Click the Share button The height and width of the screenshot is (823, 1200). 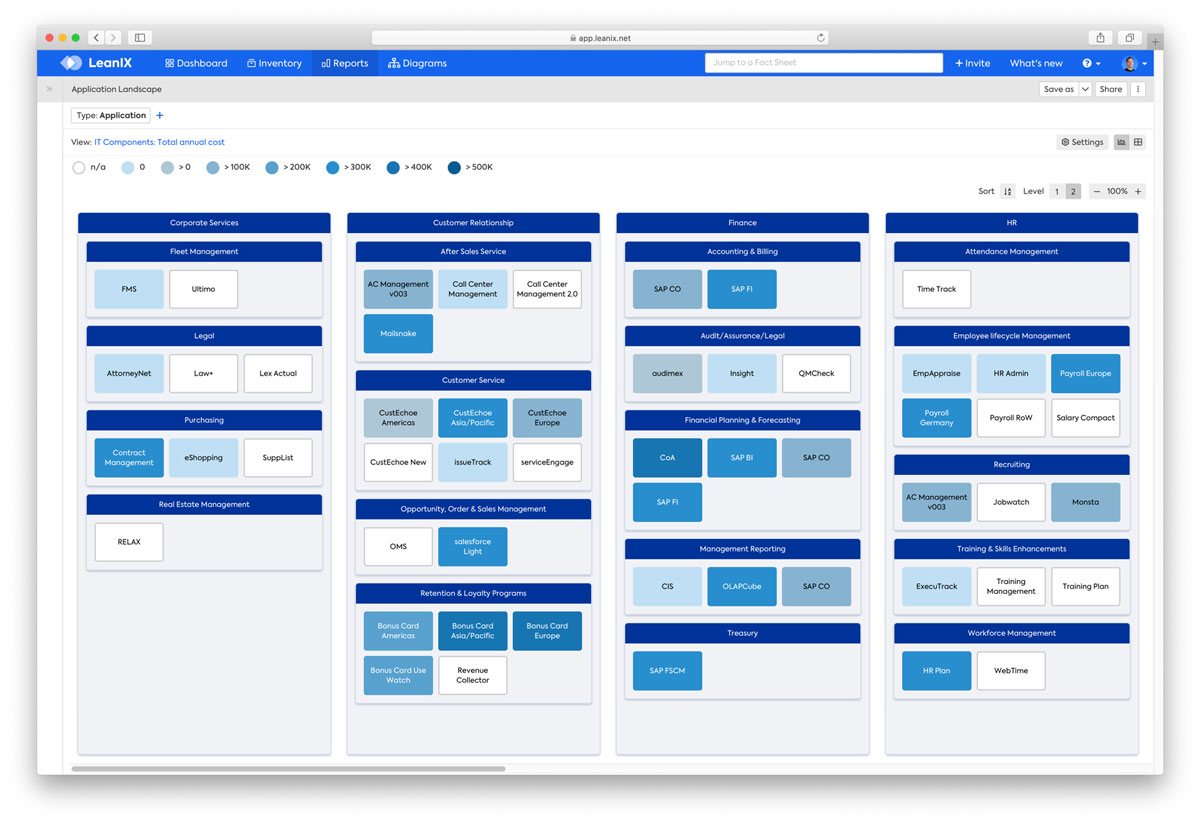1110,89
